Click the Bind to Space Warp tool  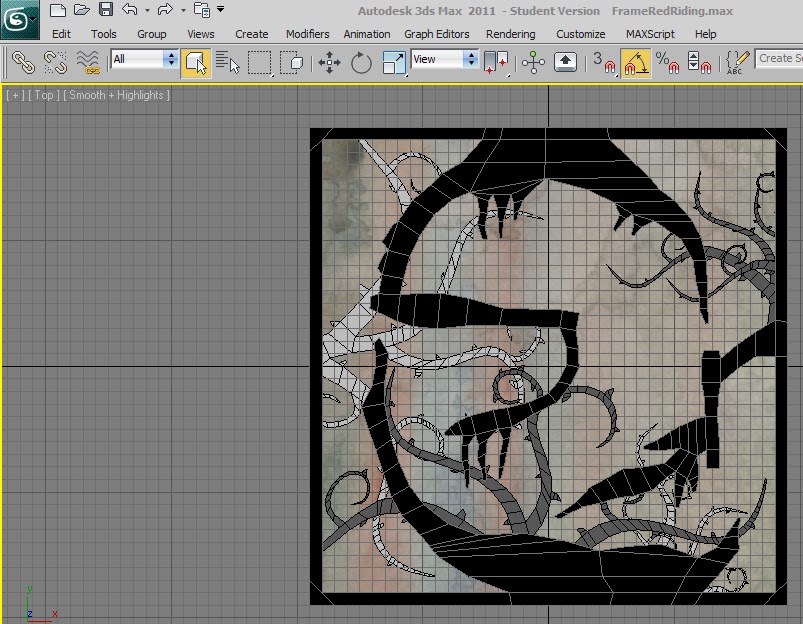[x=88, y=62]
